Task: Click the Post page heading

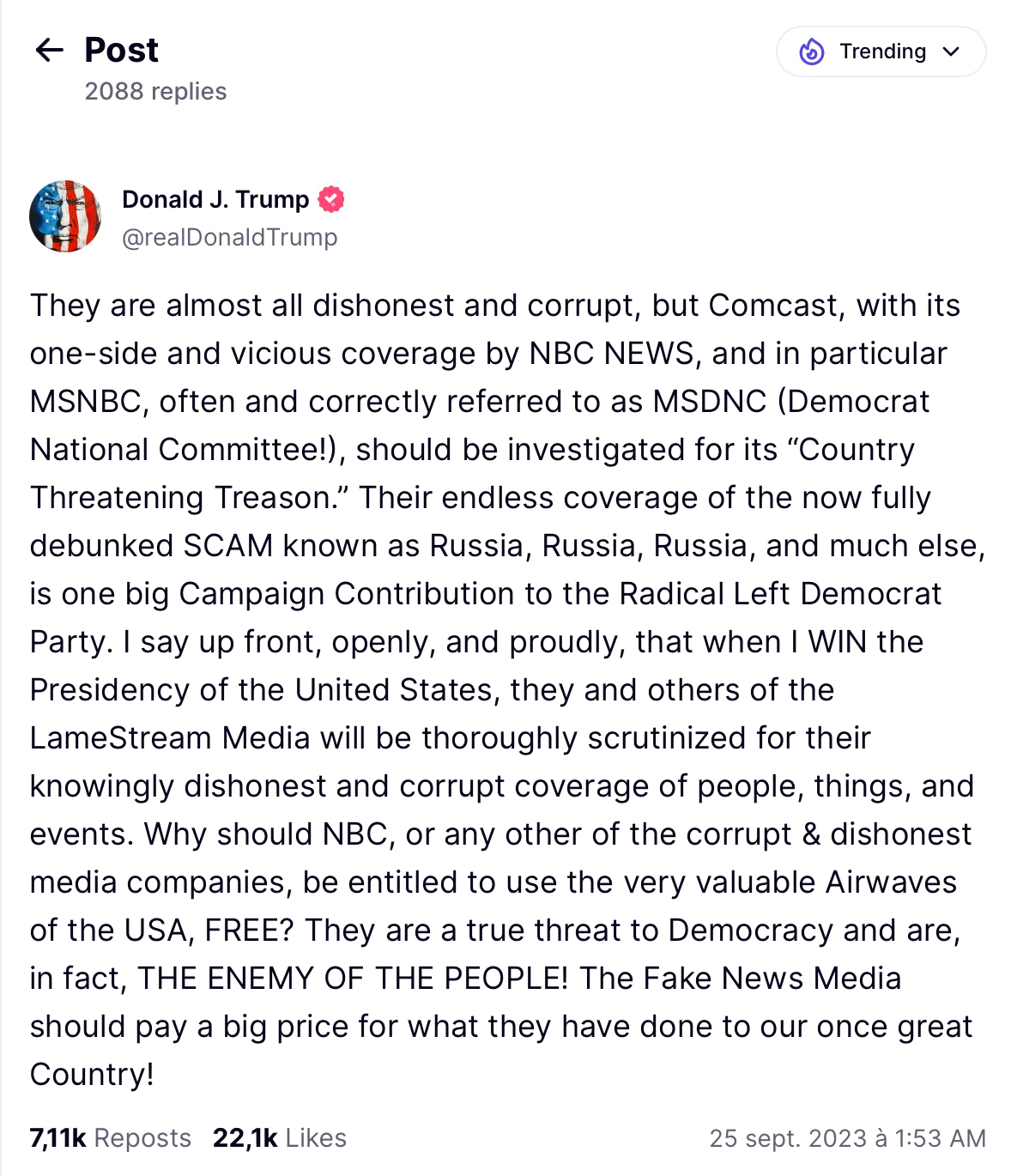Action: coord(121,51)
